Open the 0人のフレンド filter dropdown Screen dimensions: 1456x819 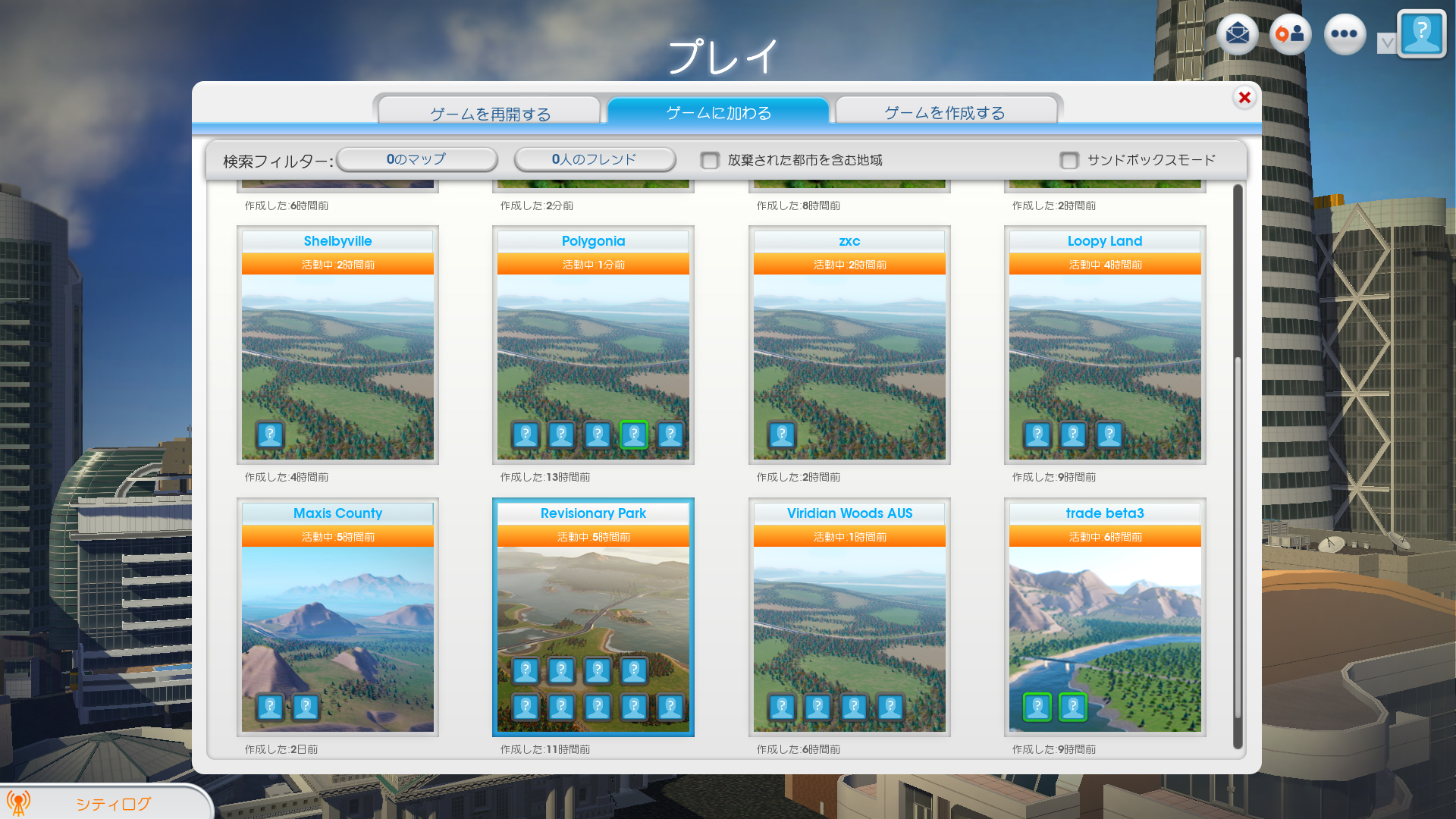(595, 159)
